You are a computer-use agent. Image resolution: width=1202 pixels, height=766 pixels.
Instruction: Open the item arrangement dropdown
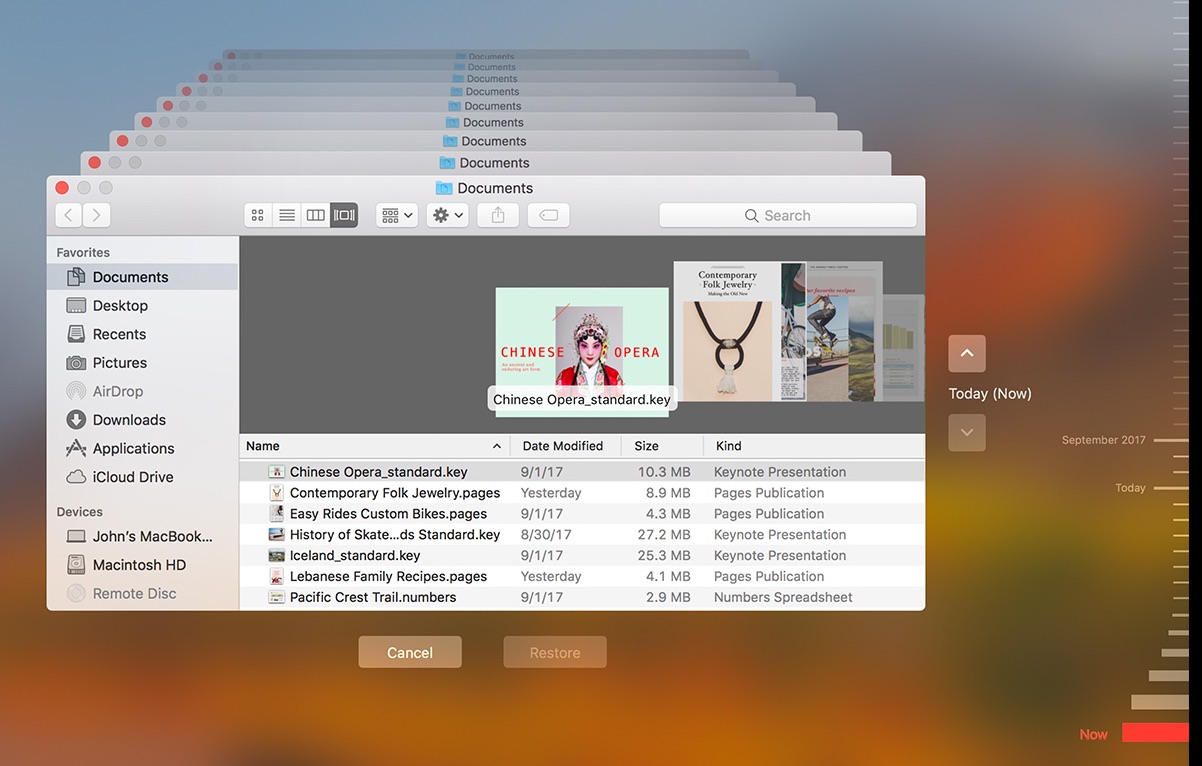[x=397, y=215]
